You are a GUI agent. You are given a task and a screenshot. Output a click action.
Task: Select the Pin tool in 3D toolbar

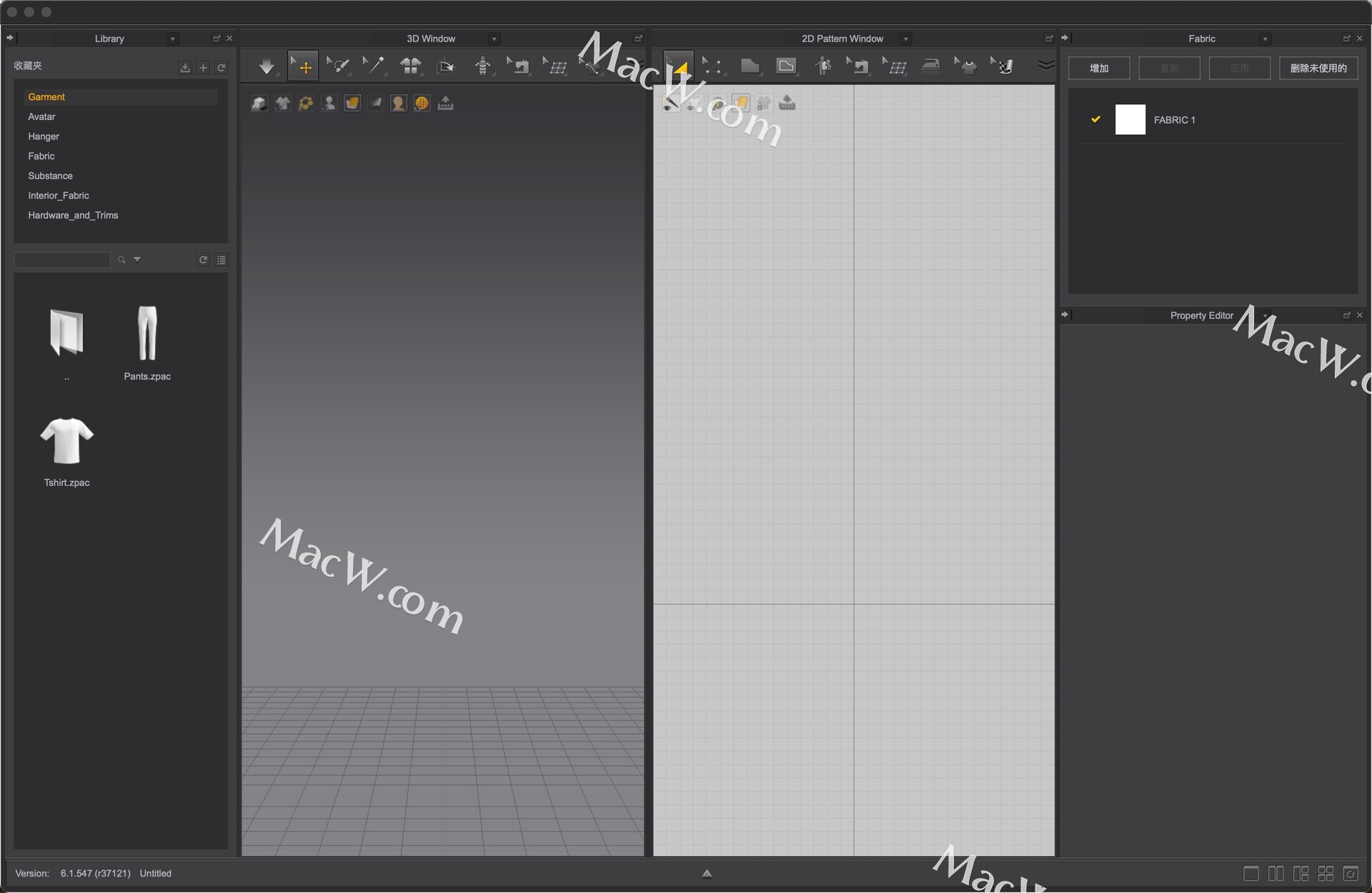[374, 66]
